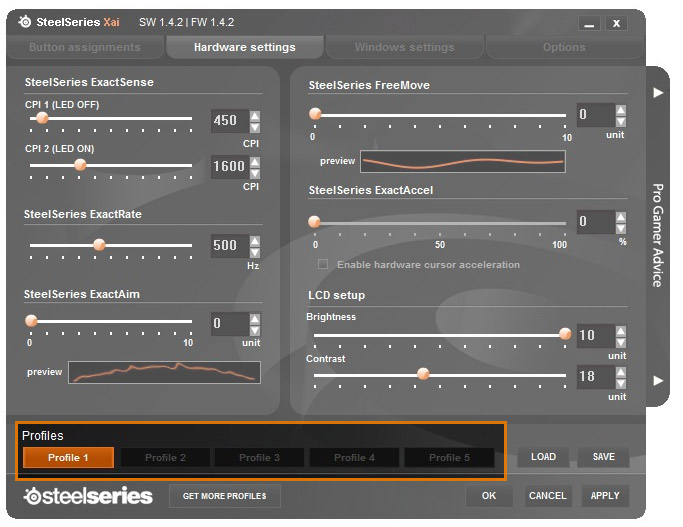Image resolution: width=683 pixels, height=527 pixels.
Task: Decrease FreeMove unit with down arrow
Action: (621, 121)
